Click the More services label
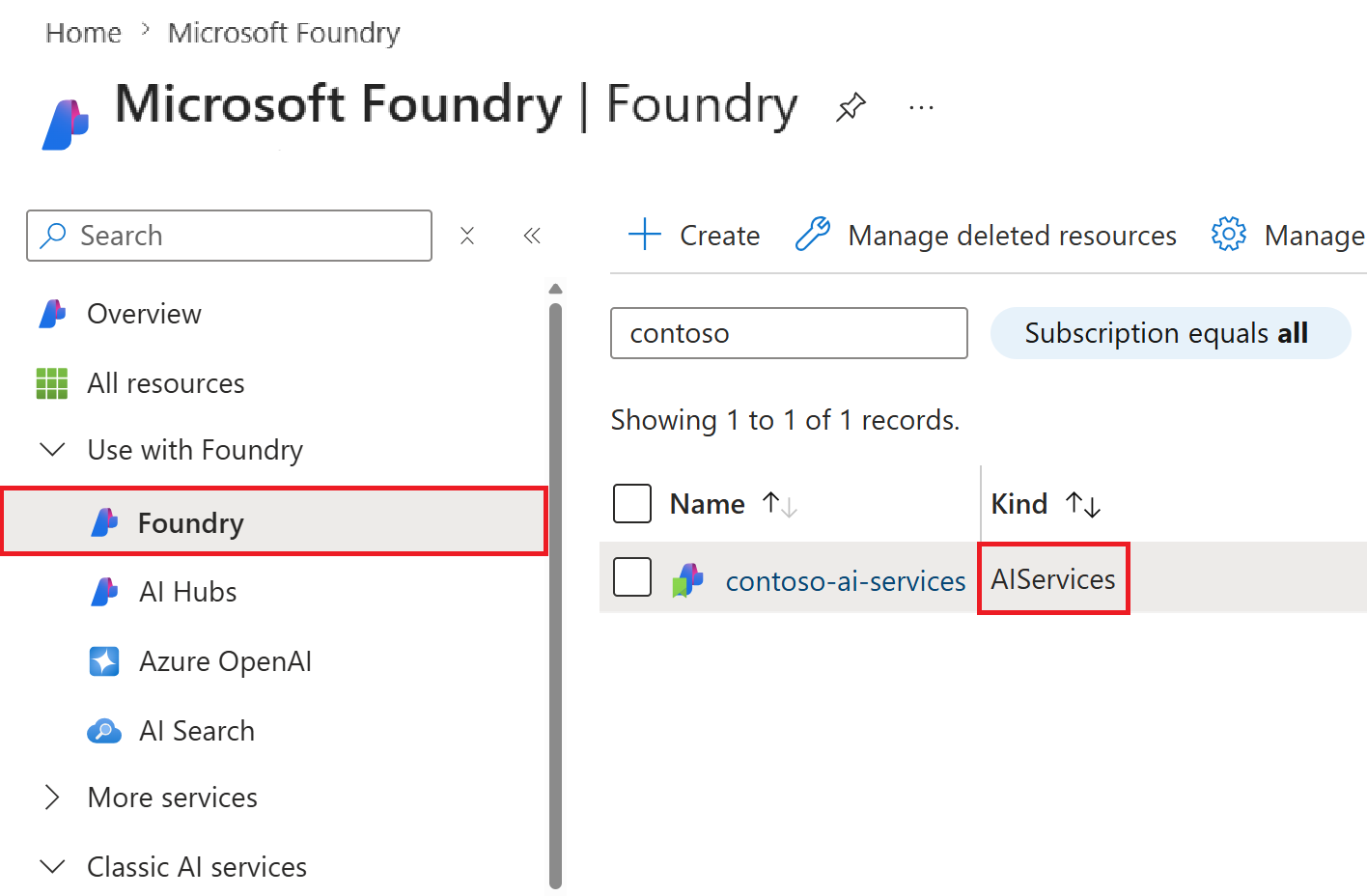 point(173,798)
